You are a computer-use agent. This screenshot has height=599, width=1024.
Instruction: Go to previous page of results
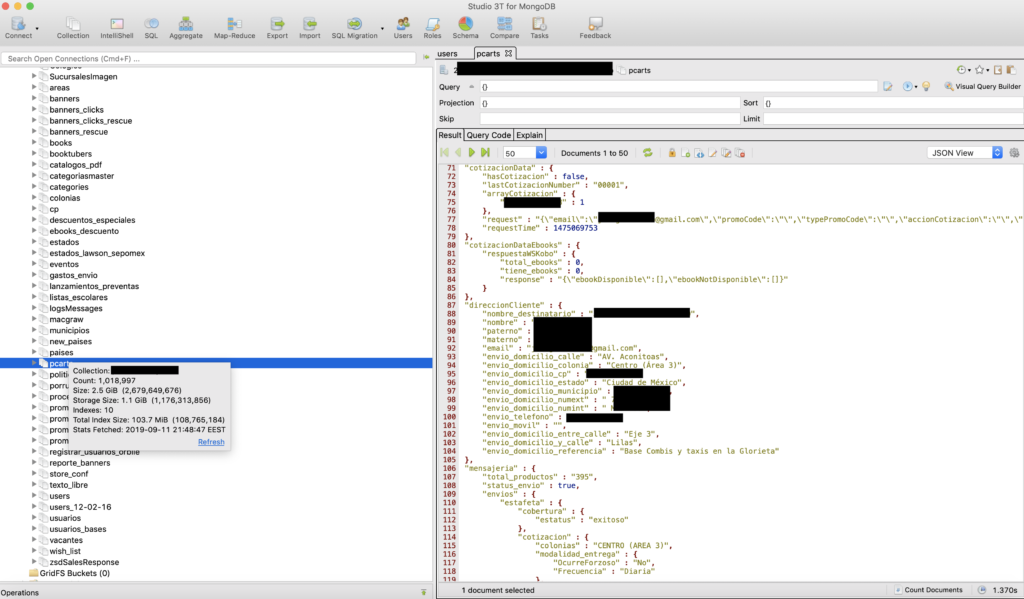click(458, 153)
